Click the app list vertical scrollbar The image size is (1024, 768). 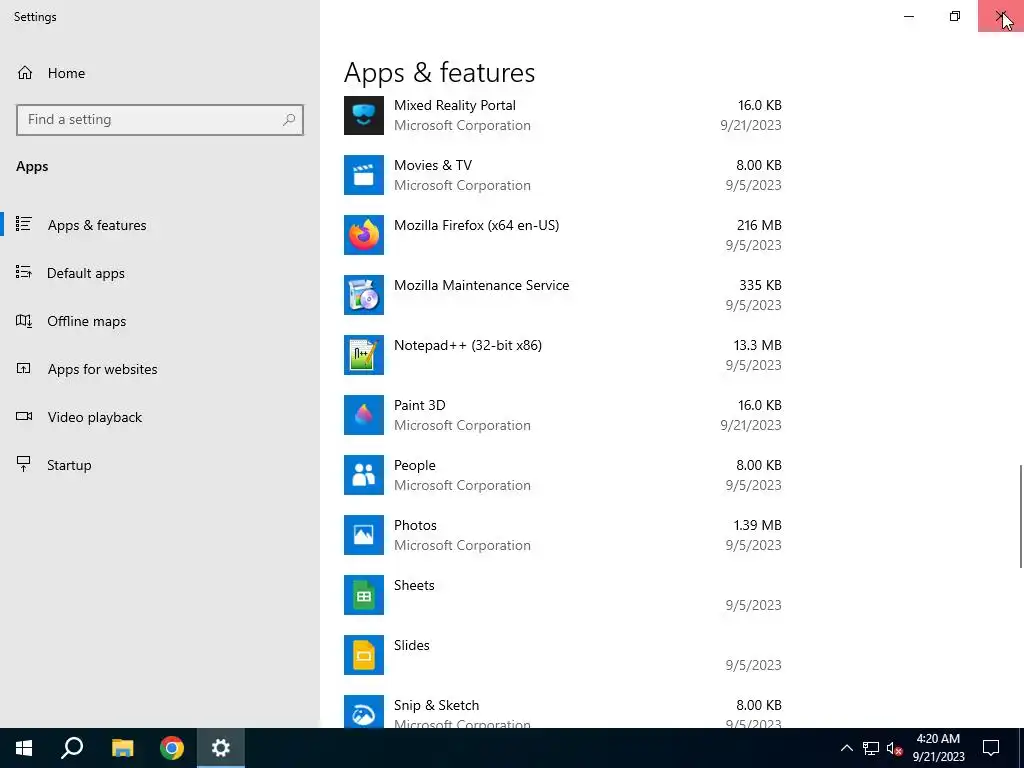click(1020, 516)
